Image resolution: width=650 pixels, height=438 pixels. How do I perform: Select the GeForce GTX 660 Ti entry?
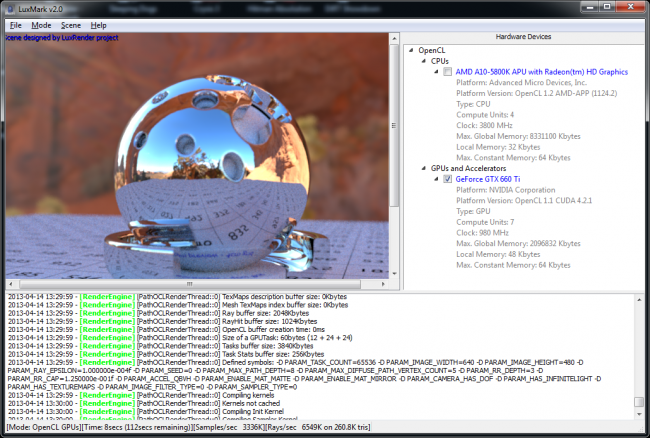point(488,179)
